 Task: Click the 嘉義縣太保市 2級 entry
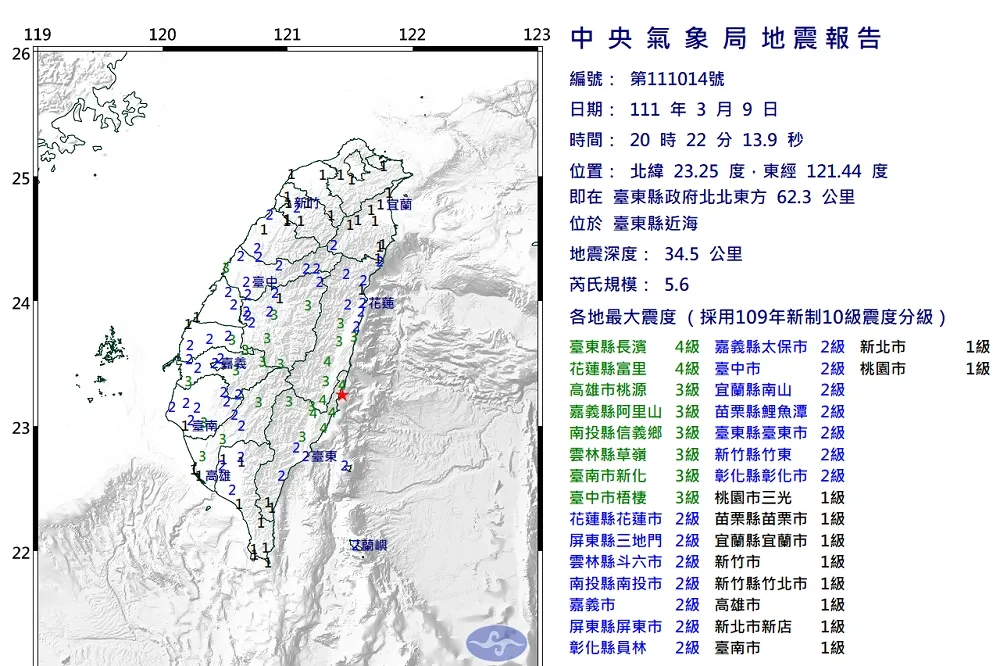coord(780,347)
